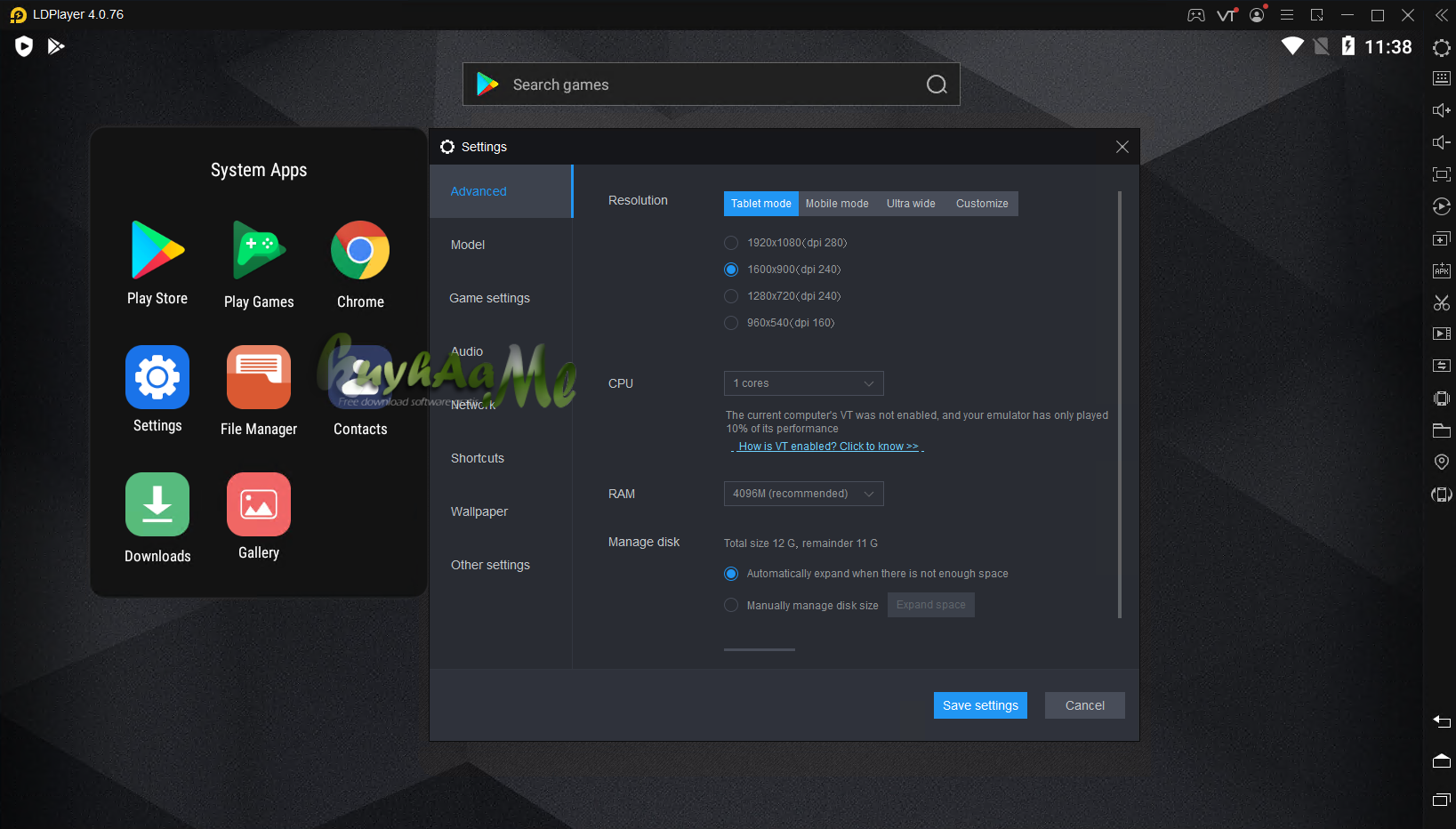
Task: Click Cancel button
Action: click(x=1085, y=705)
